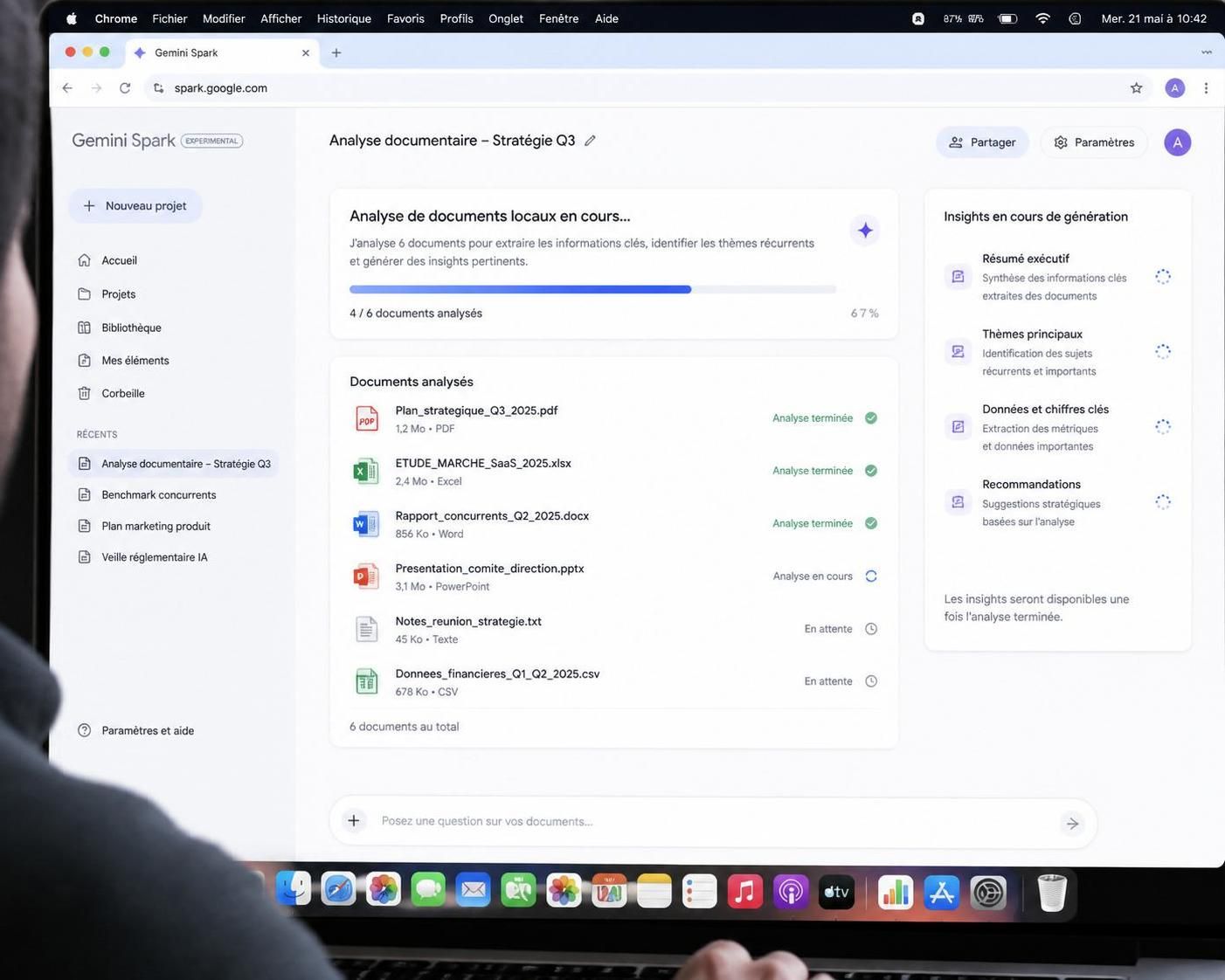The height and width of the screenshot is (980, 1225).
Task: Click spinner icon beside Analyse en cours
Action: (x=871, y=576)
